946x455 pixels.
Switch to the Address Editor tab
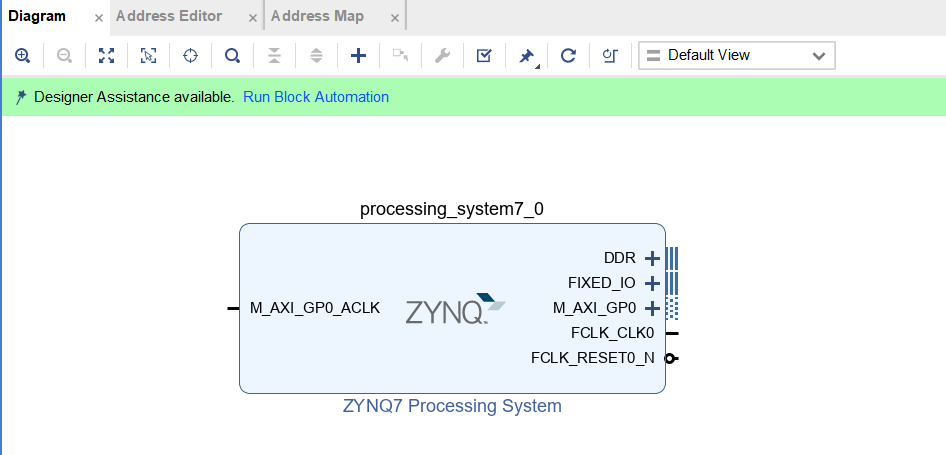pyautogui.click(x=169, y=16)
